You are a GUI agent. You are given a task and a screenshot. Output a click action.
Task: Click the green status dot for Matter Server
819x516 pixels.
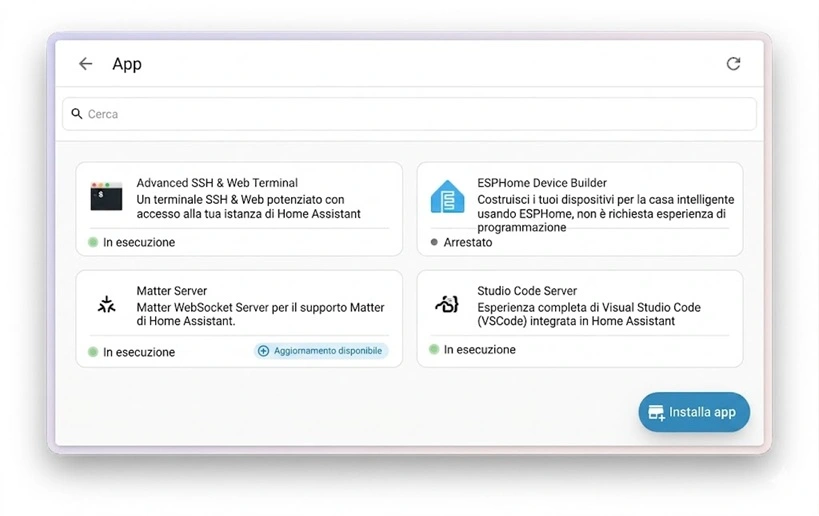point(93,352)
